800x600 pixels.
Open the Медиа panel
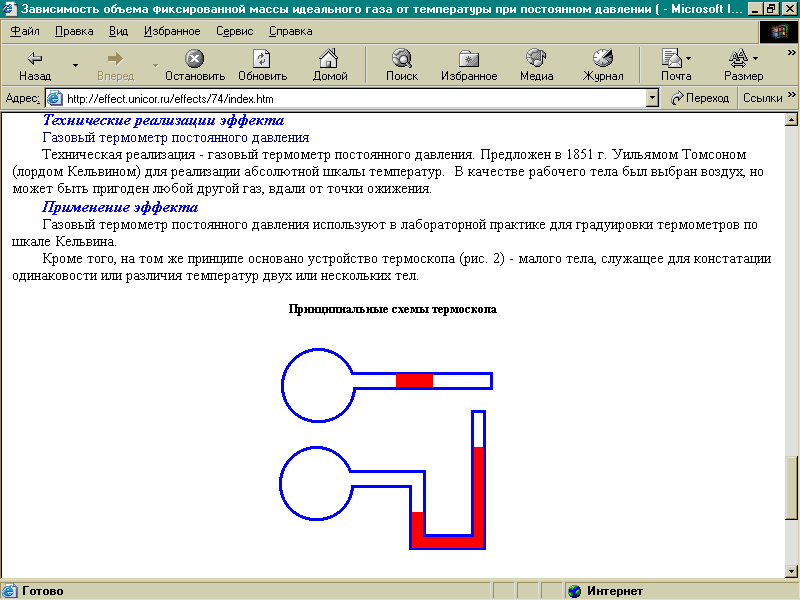[x=536, y=65]
